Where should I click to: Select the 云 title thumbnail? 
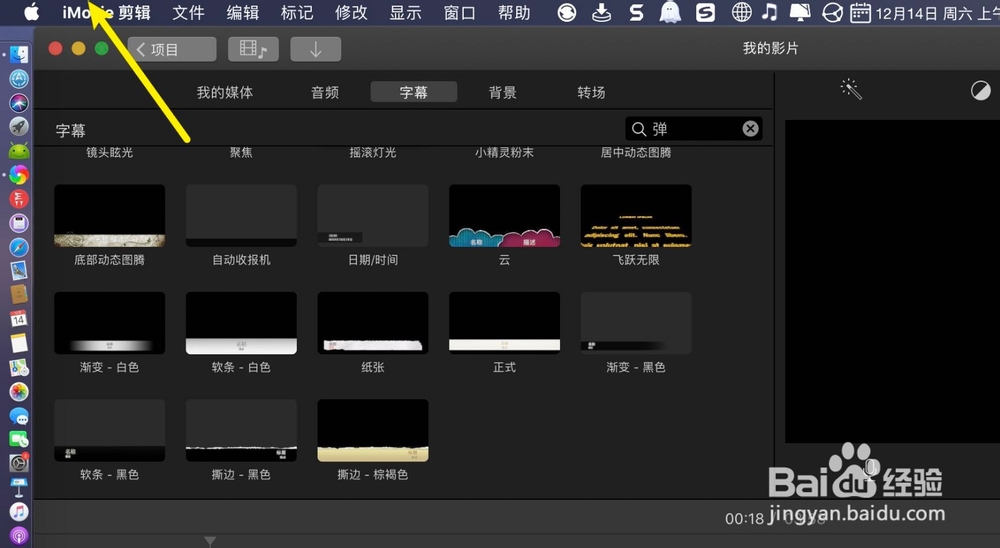[504, 216]
